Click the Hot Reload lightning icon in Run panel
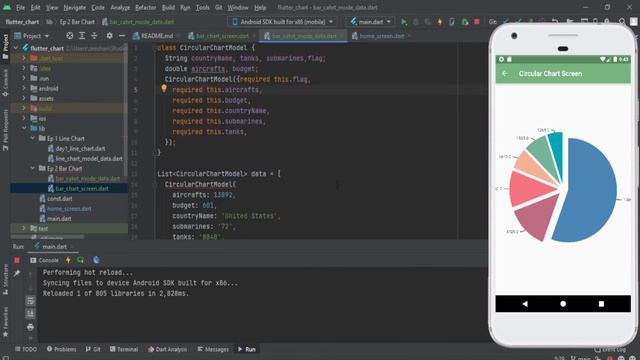The image size is (640, 360). [68, 260]
